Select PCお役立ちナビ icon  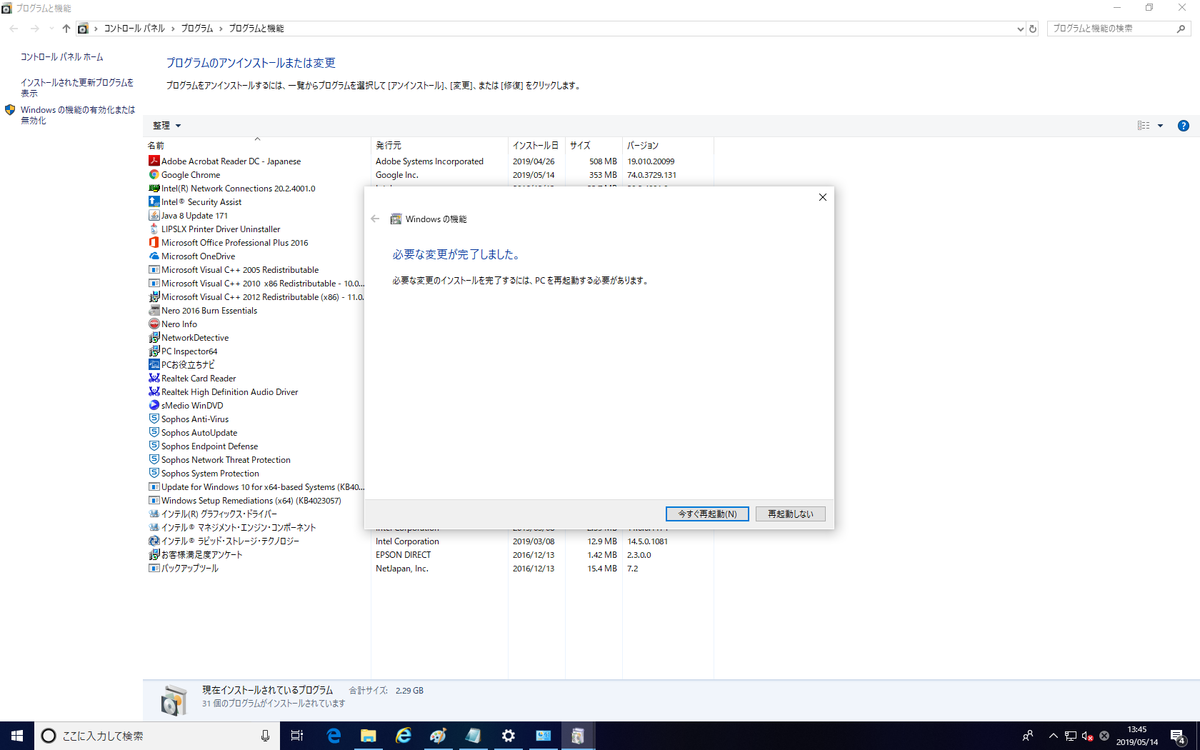pos(154,365)
